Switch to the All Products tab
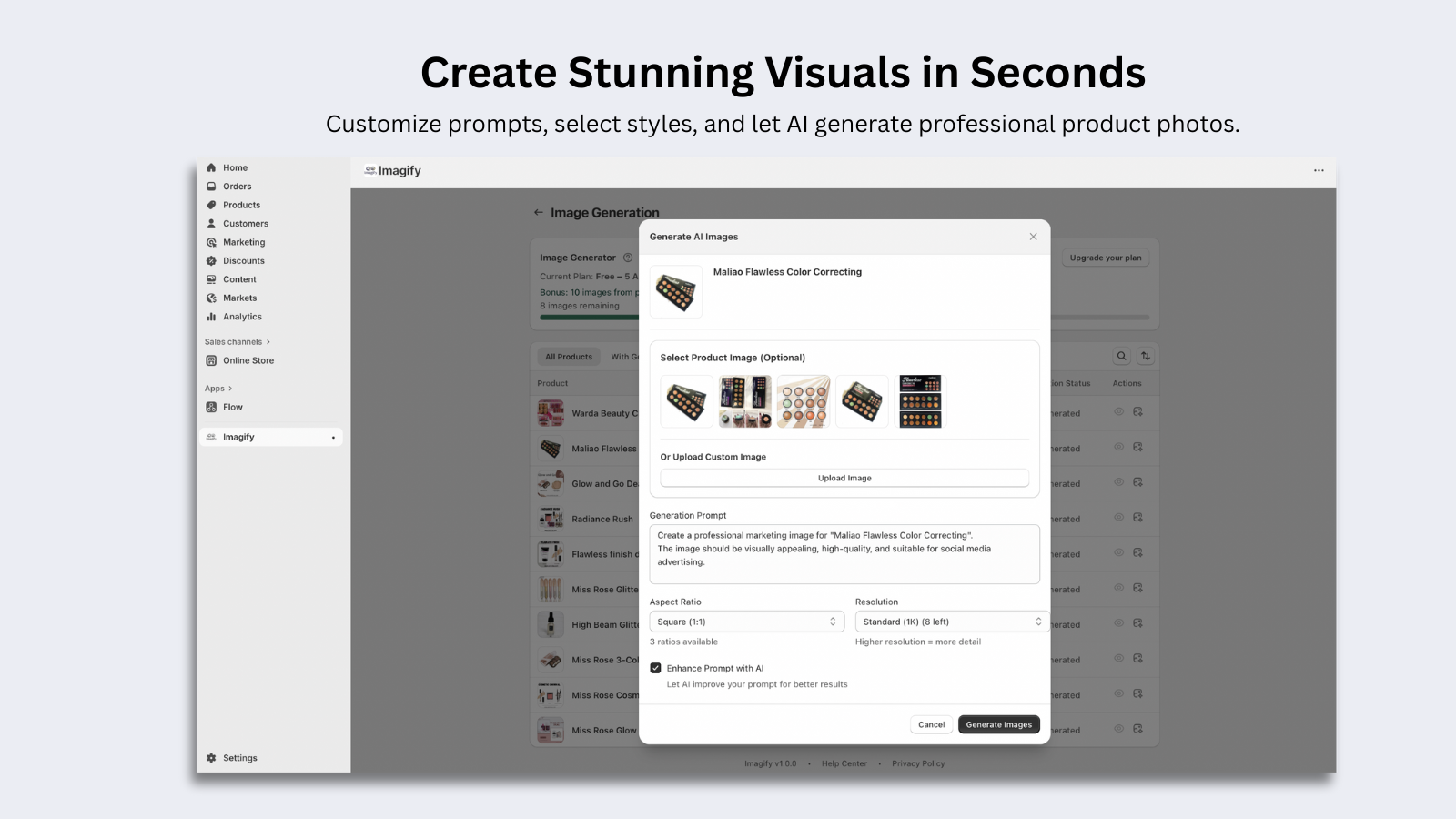Viewport: 1456px width, 819px height. [x=568, y=356]
